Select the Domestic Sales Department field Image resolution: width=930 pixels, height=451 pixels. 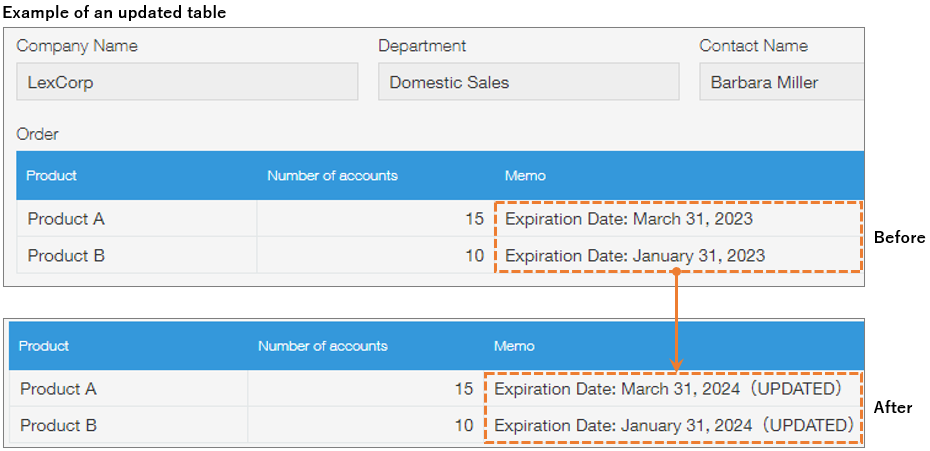pos(528,82)
